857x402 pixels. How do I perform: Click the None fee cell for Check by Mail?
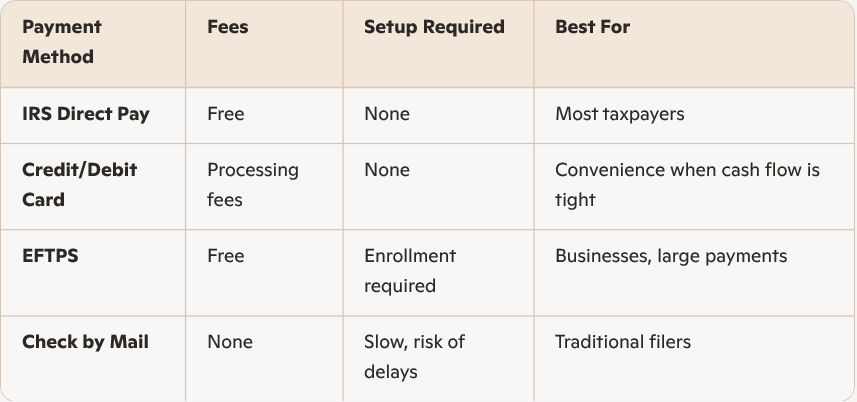[x=230, y=343]
